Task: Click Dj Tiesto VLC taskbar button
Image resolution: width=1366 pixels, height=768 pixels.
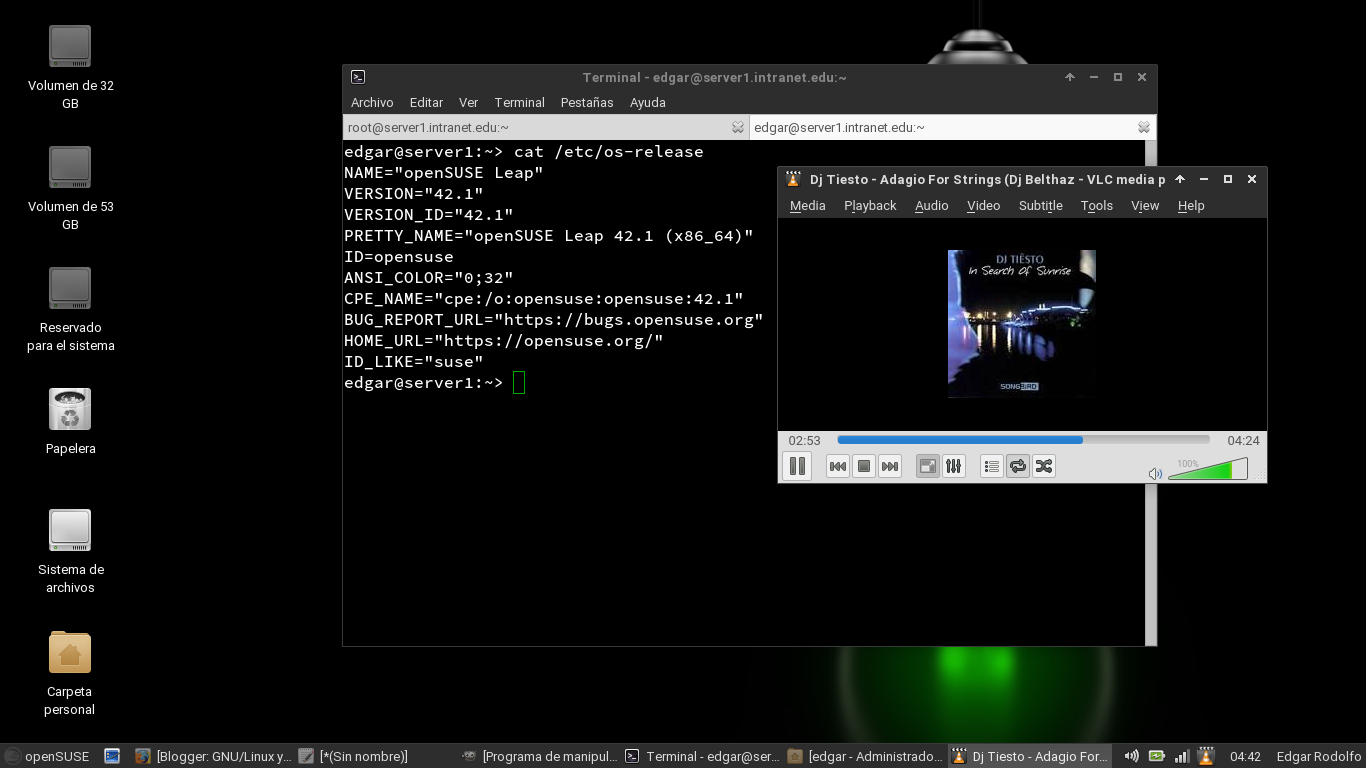Action: [x=1028, y=757]
